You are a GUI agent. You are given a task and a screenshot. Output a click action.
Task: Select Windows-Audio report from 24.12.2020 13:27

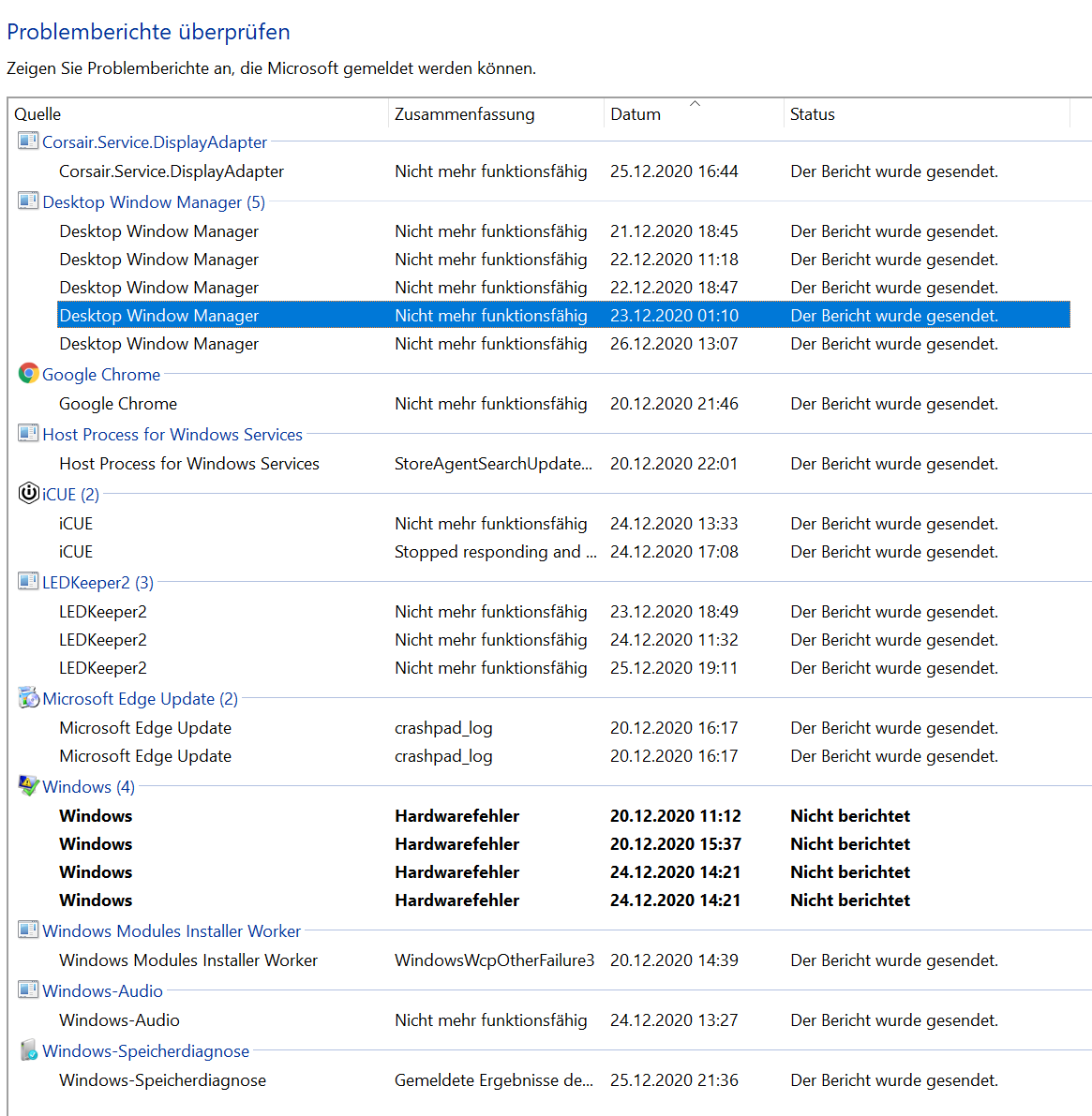coord(563,1019)
